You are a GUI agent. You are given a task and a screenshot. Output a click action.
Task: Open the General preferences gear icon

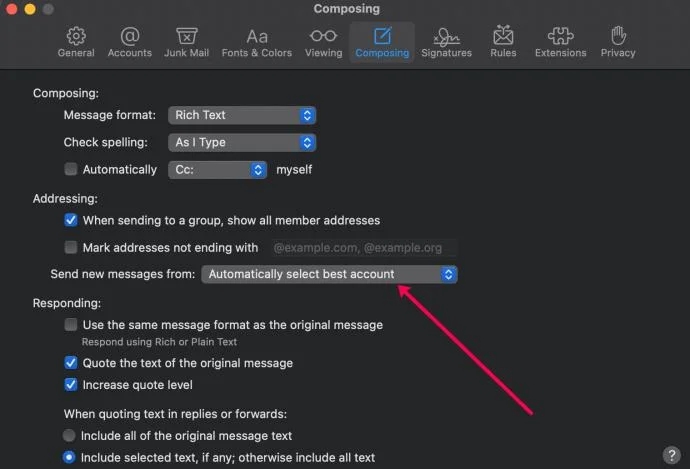pos(76,37)
